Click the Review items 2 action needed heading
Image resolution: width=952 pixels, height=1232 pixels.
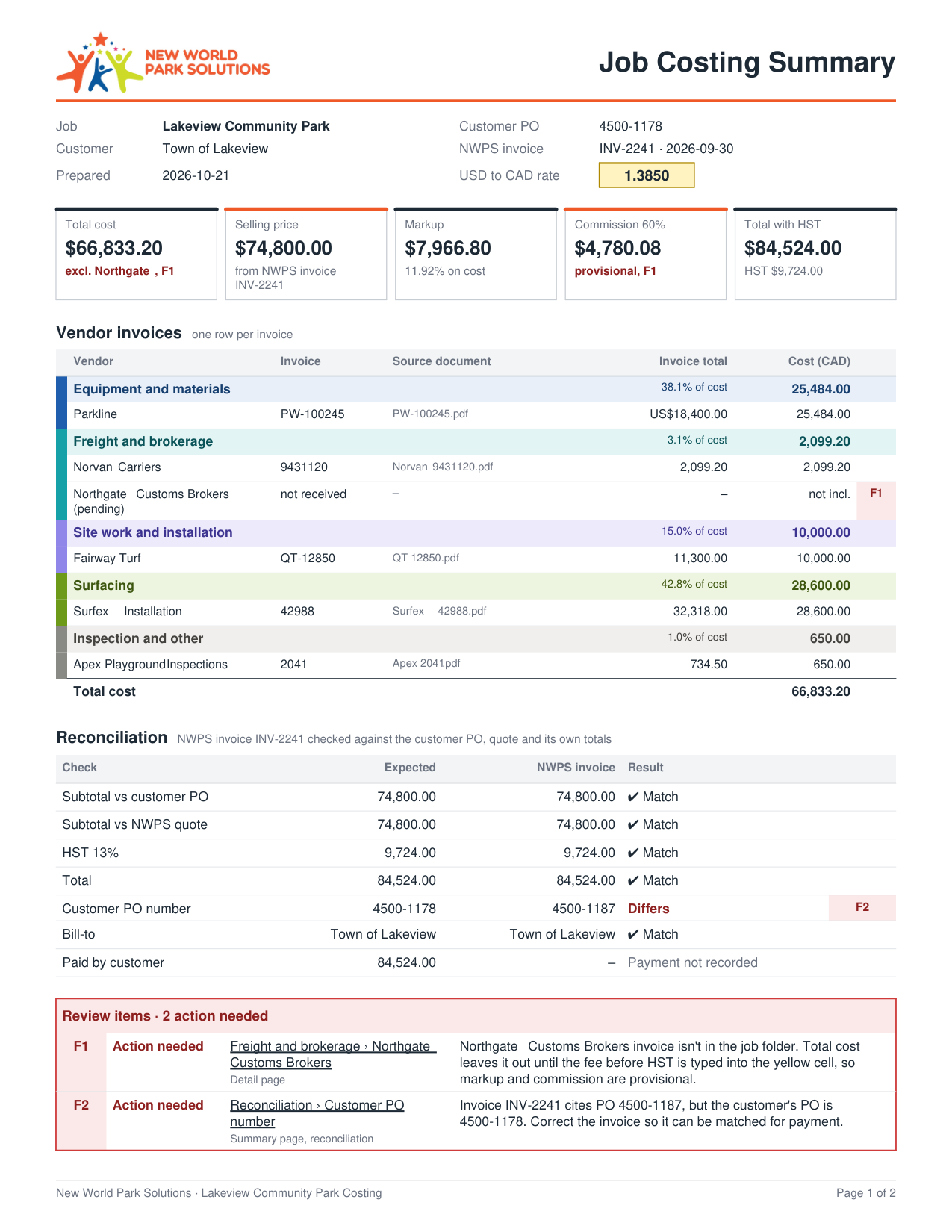(165, 1016)
